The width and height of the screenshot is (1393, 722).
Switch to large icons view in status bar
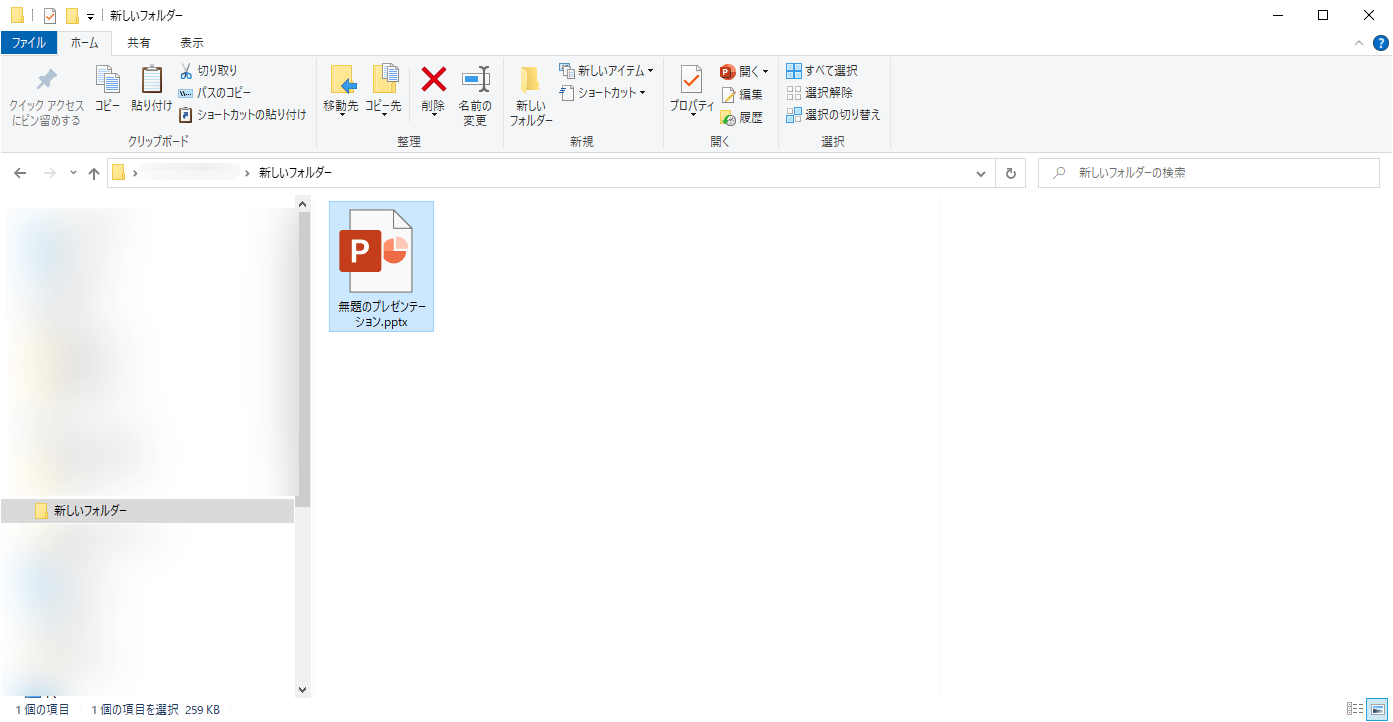[x=1377, y=709]
